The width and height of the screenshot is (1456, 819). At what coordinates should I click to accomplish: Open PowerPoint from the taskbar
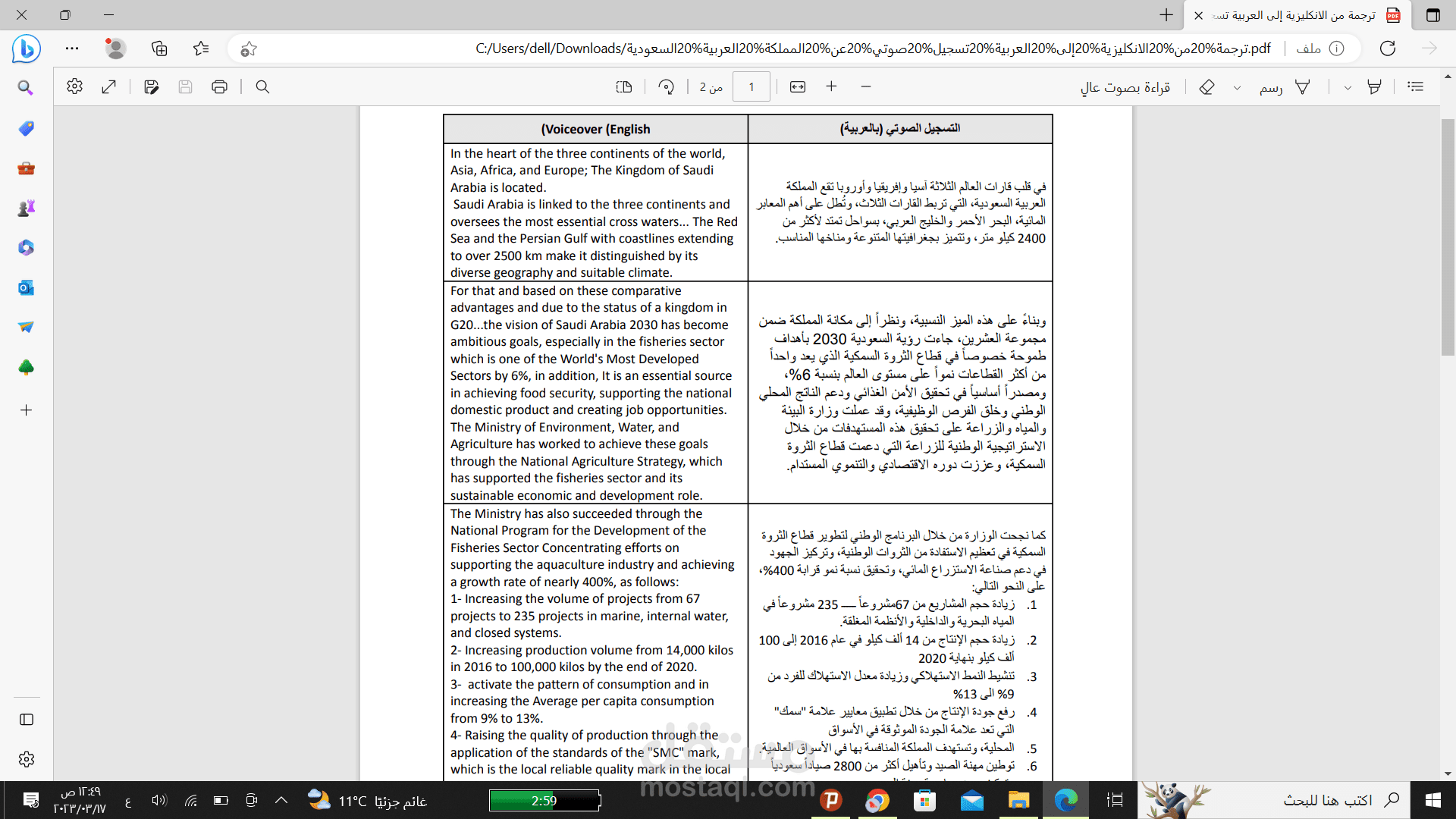pyautogui.click(x=831, y=800)
